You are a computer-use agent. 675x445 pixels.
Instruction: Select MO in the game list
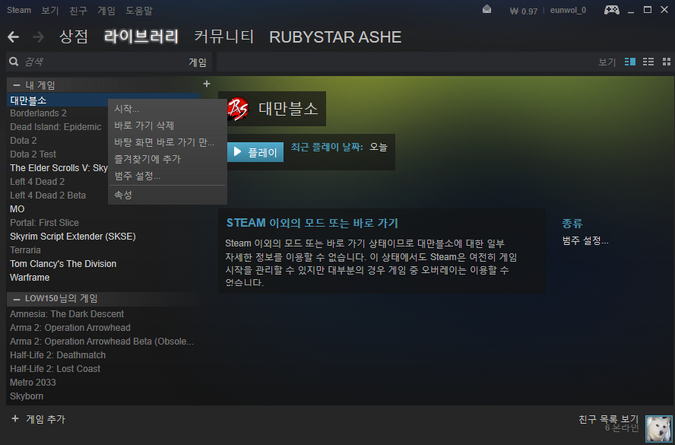click(x=17, y=209)
